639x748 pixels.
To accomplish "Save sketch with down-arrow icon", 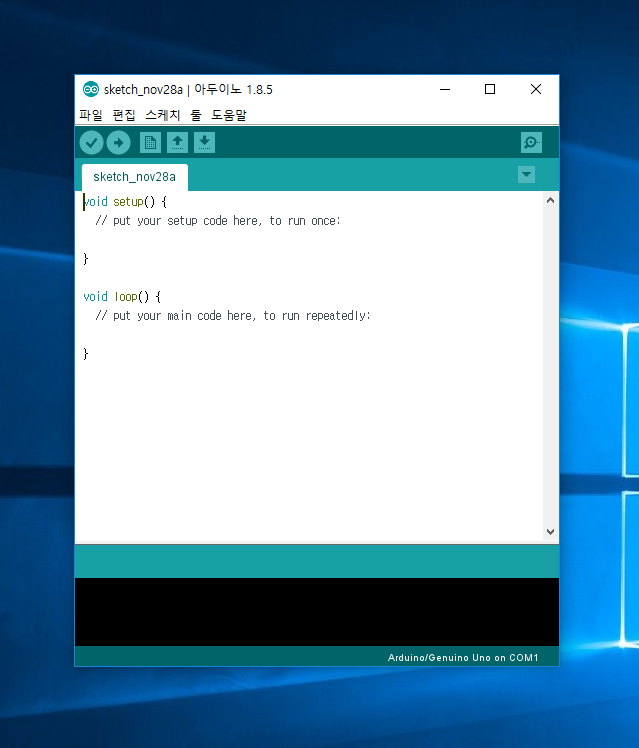I will 205,143.
